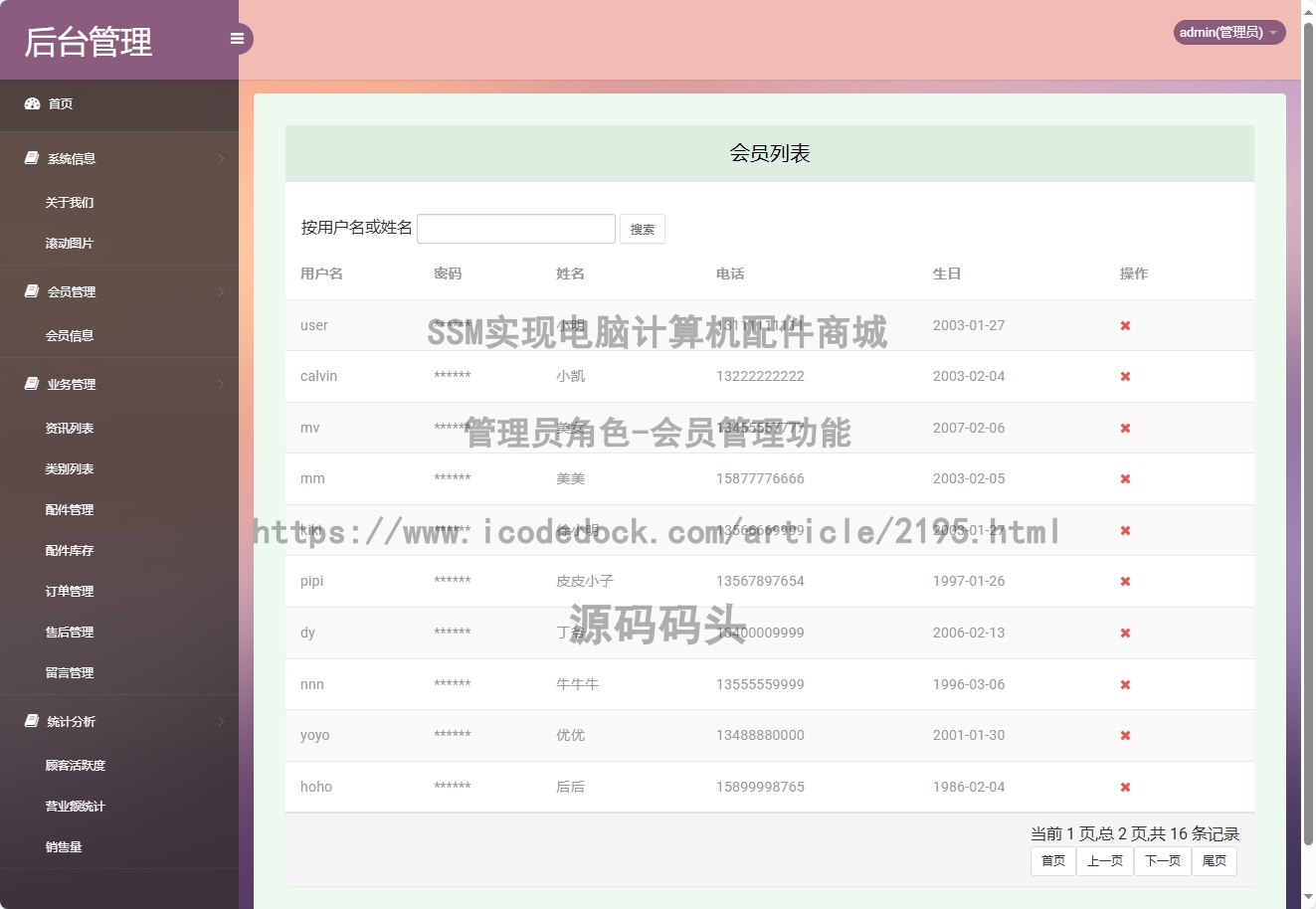Screen dimensions: 1316x909
Task: Select name cell 牛牛牛
Action: coord(578,684)
